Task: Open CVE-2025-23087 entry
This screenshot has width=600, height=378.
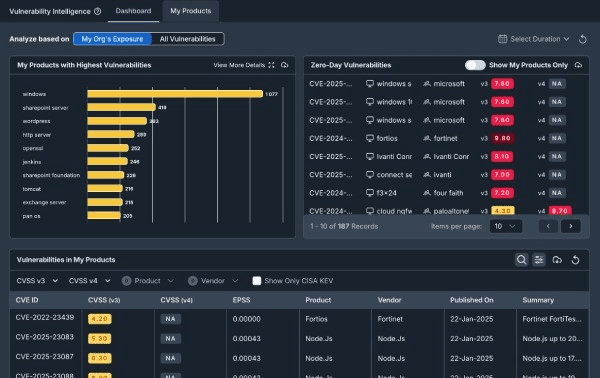Action: pyautogui.click(x=45, y=357)
